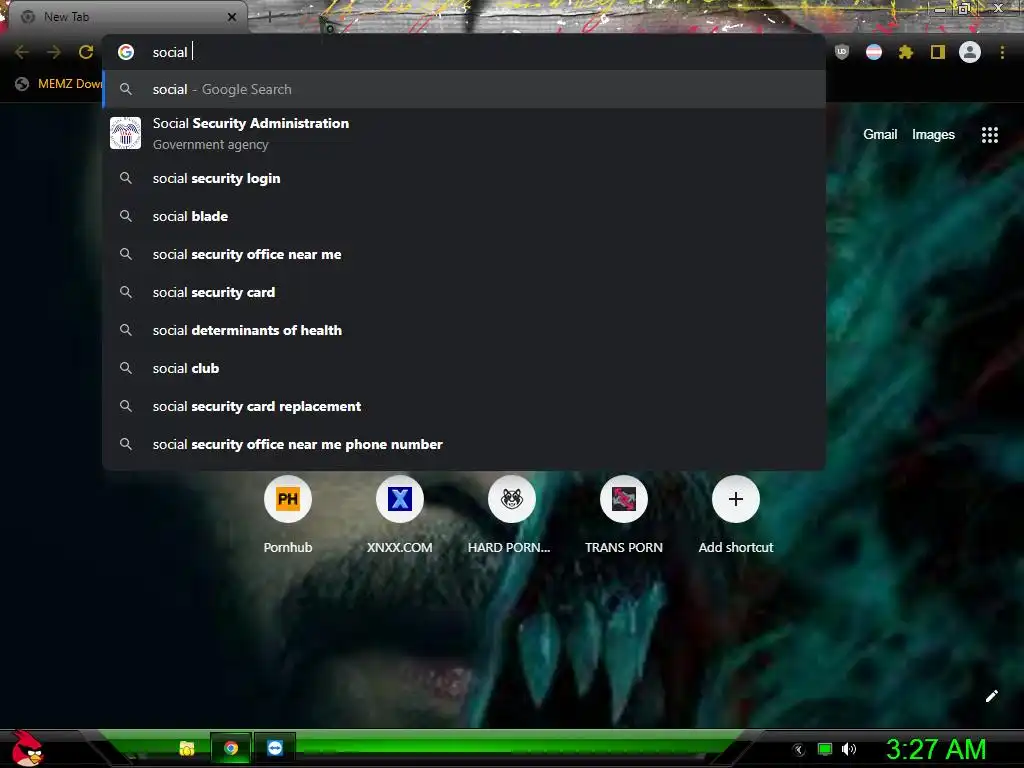The image size is (1024, 768).
Task: Open the uBlock Origin shield extension
Action: coord(842,52)
